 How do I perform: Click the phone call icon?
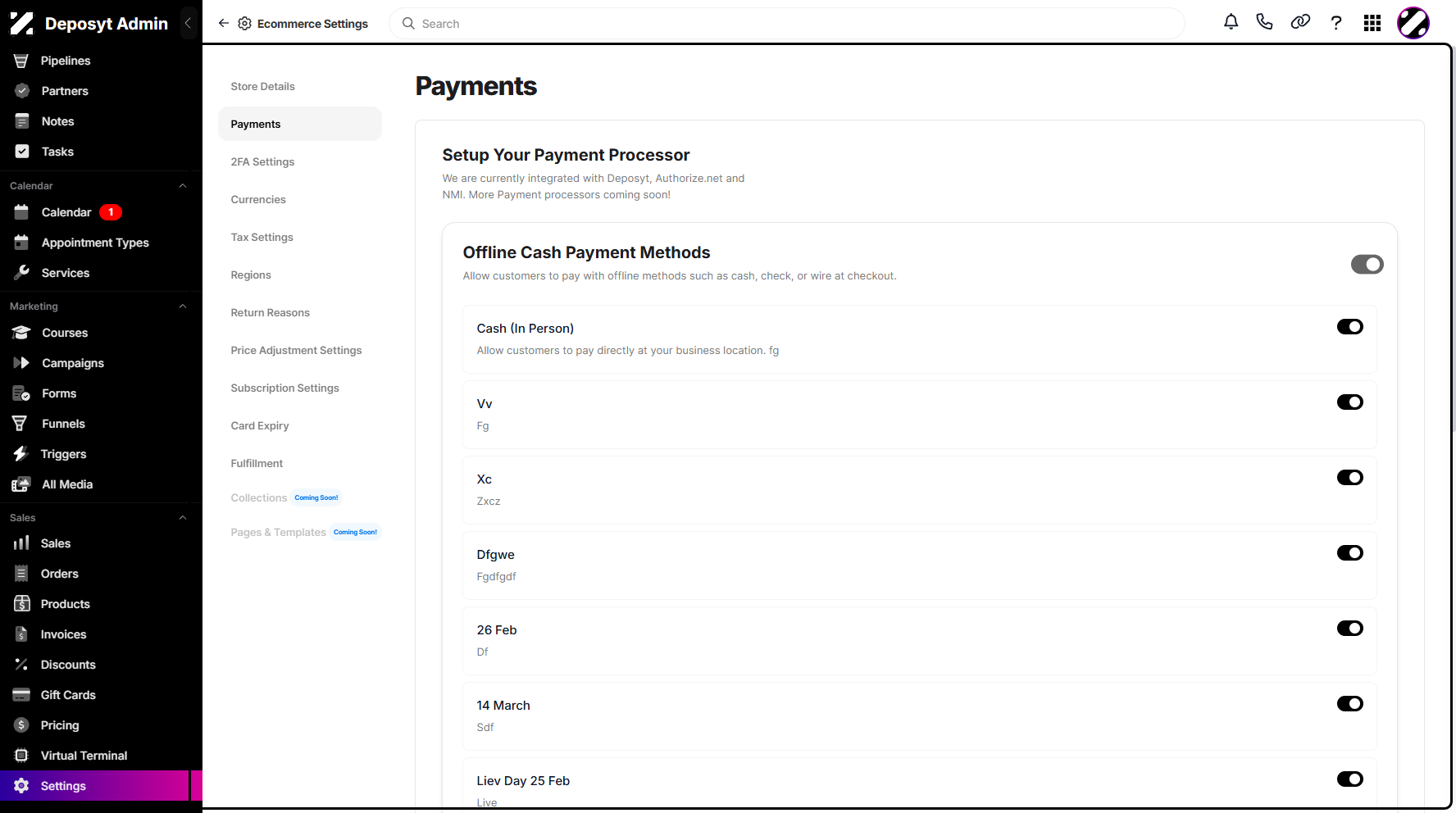pyautogui.click(x=1264, y=23)
